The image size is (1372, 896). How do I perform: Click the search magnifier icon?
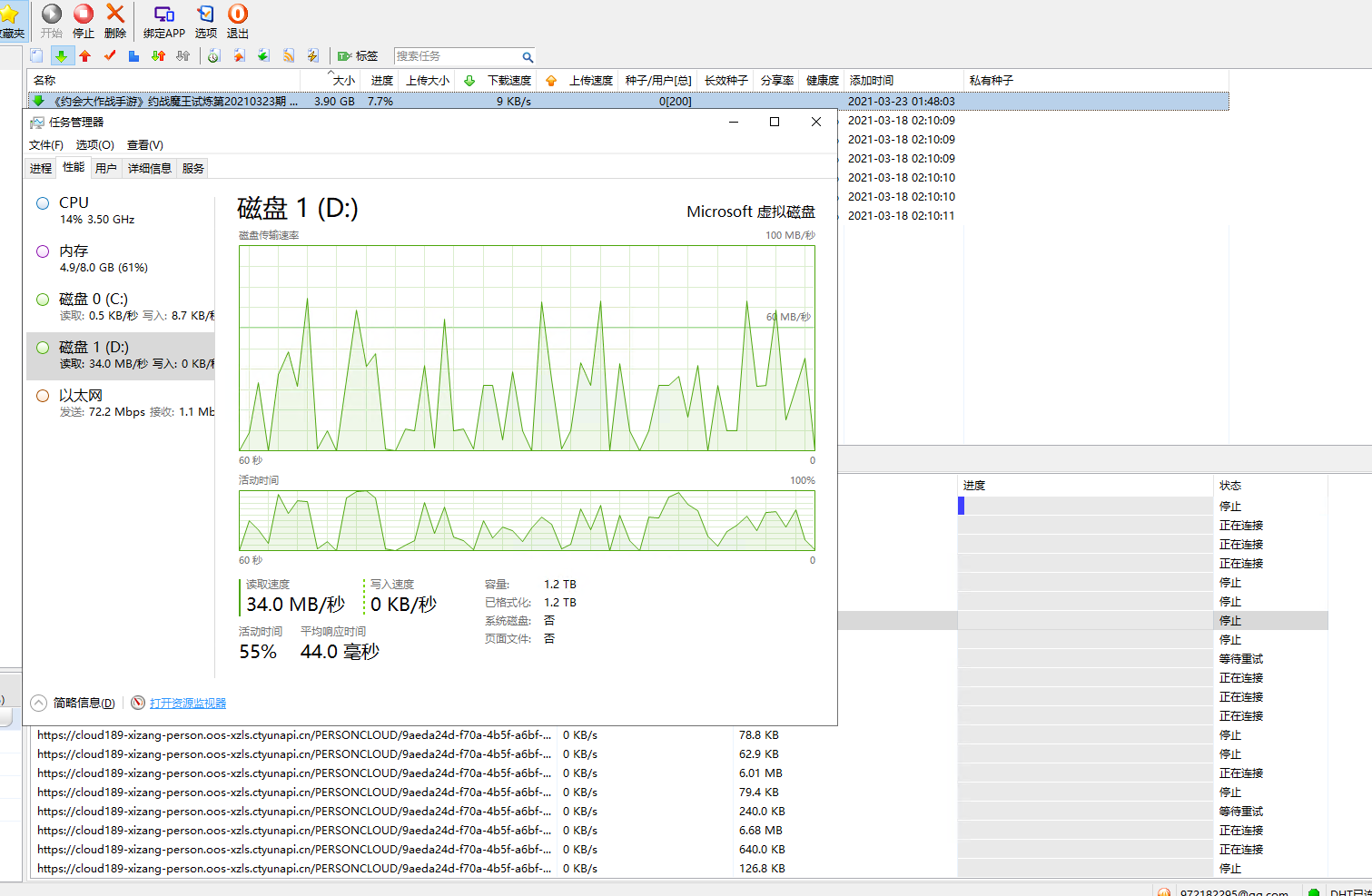527,57
